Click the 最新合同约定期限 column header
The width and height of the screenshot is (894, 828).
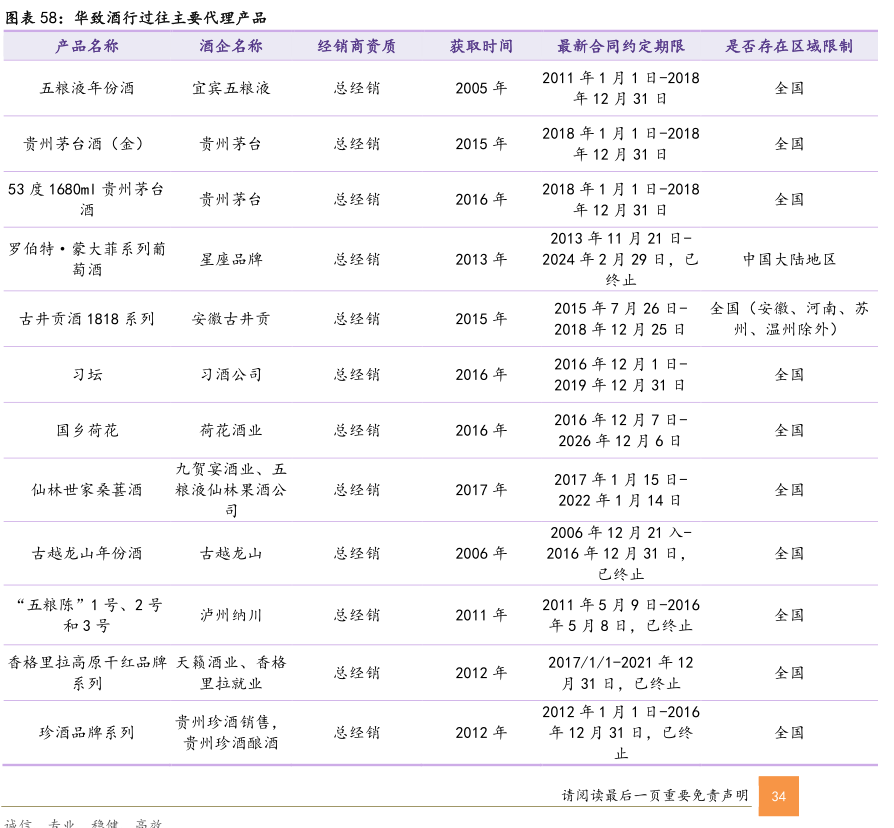[x=620, y=46]
